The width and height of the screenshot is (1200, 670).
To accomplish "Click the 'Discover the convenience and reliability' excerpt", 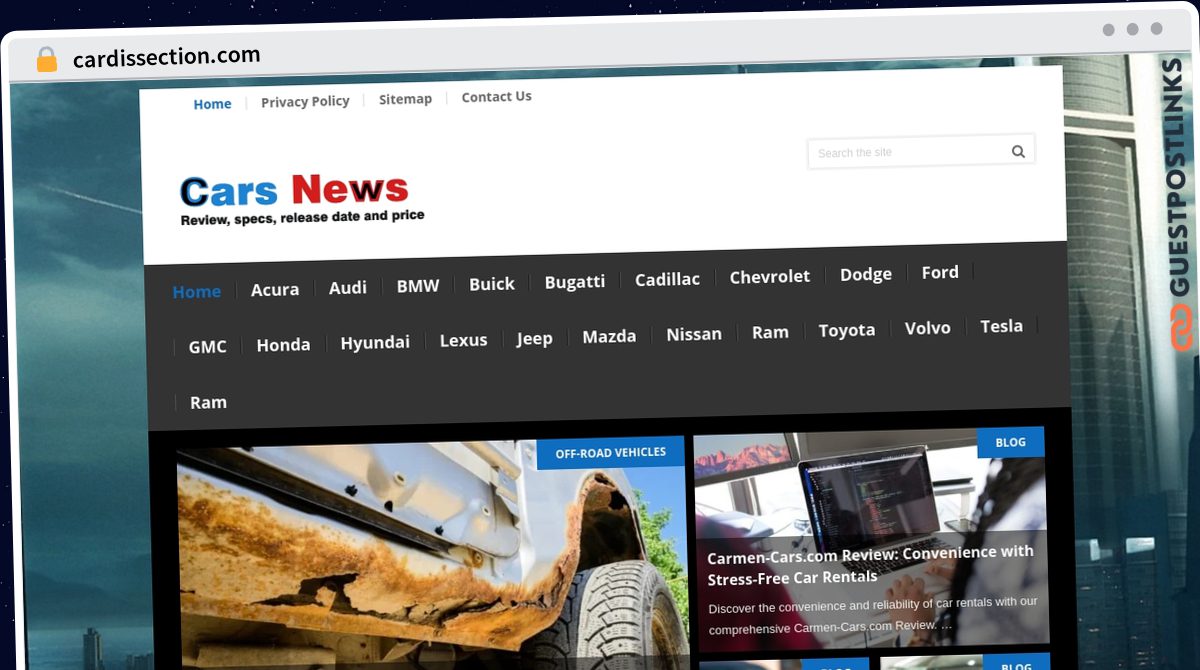I will [x=873, y=615].
